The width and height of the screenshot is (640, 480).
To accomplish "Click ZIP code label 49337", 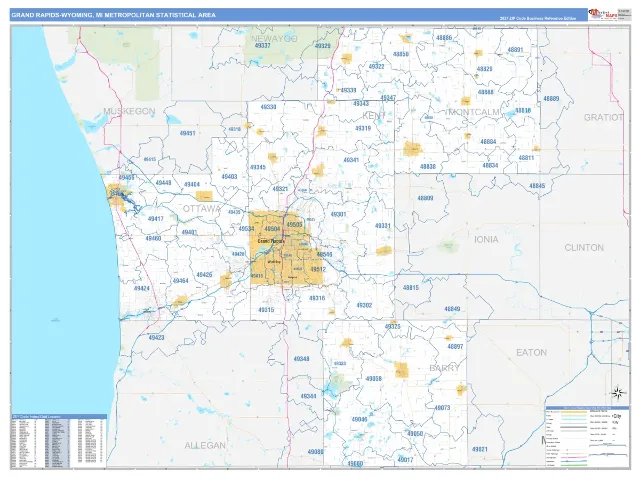I will pyautogui.click(x=262, y=46).
